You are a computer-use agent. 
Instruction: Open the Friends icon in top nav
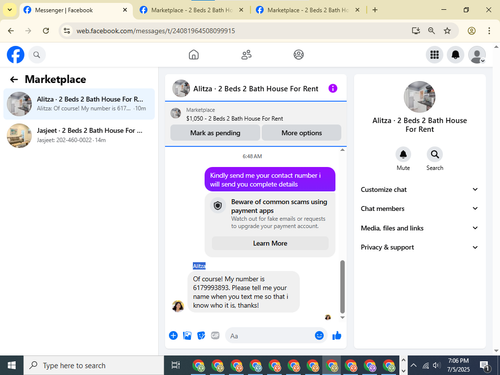[x=246, y=55]
